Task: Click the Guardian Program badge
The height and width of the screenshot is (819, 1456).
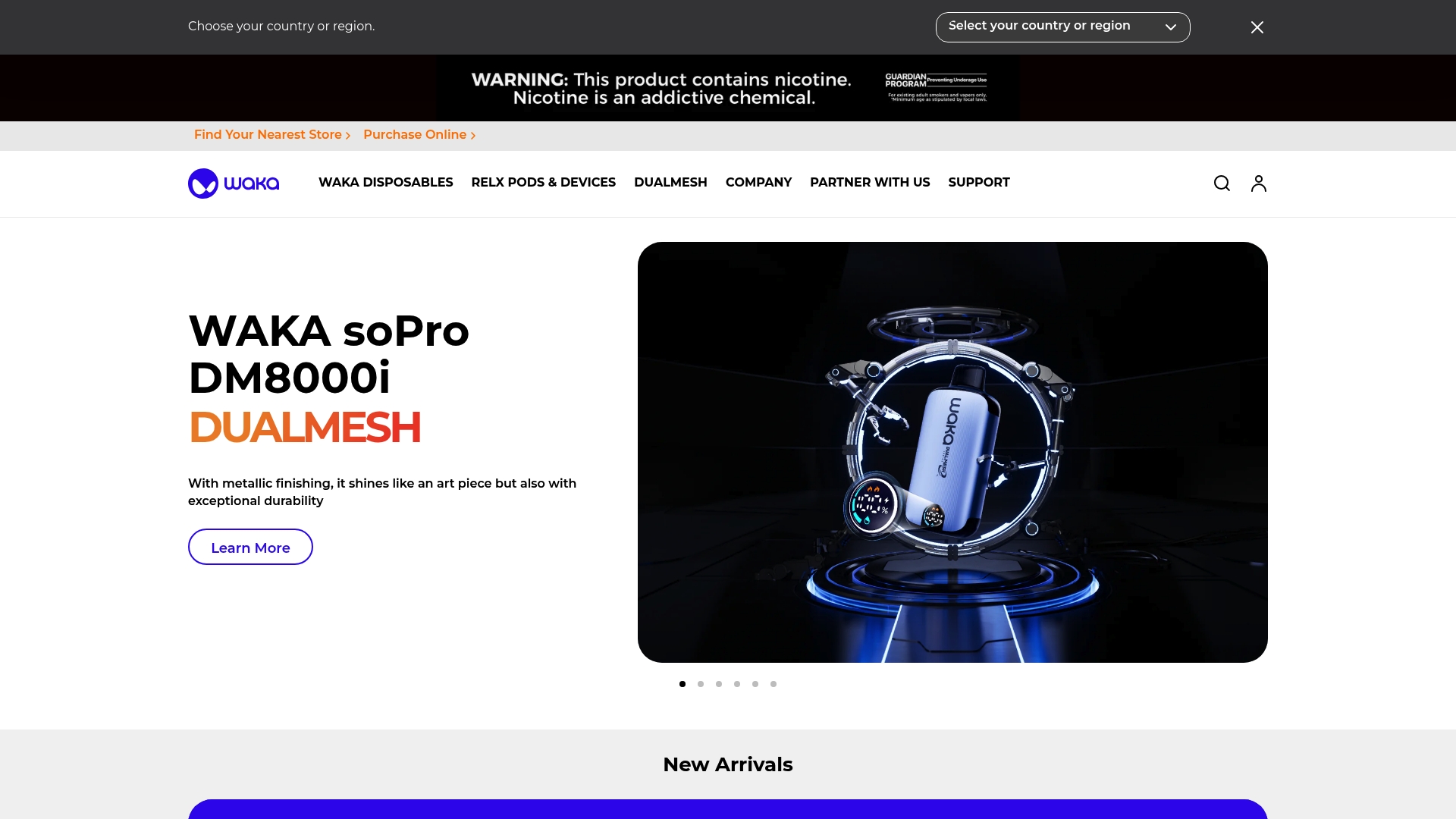Action: (937, 87)
